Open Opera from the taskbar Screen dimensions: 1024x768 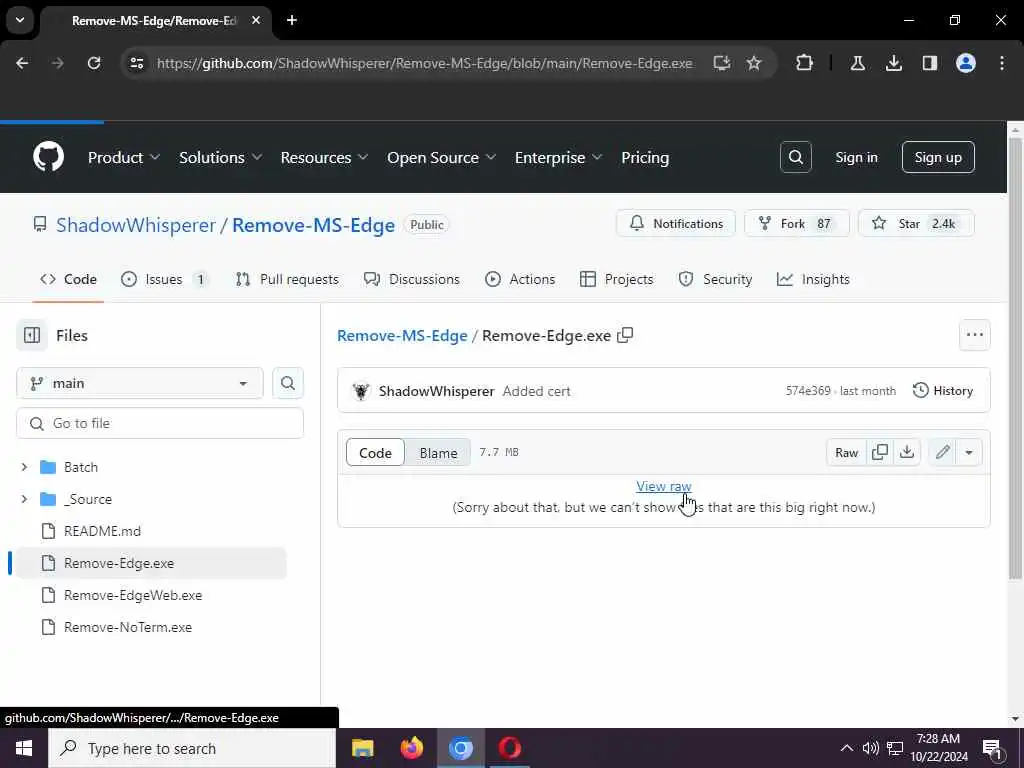click(509, 748)
